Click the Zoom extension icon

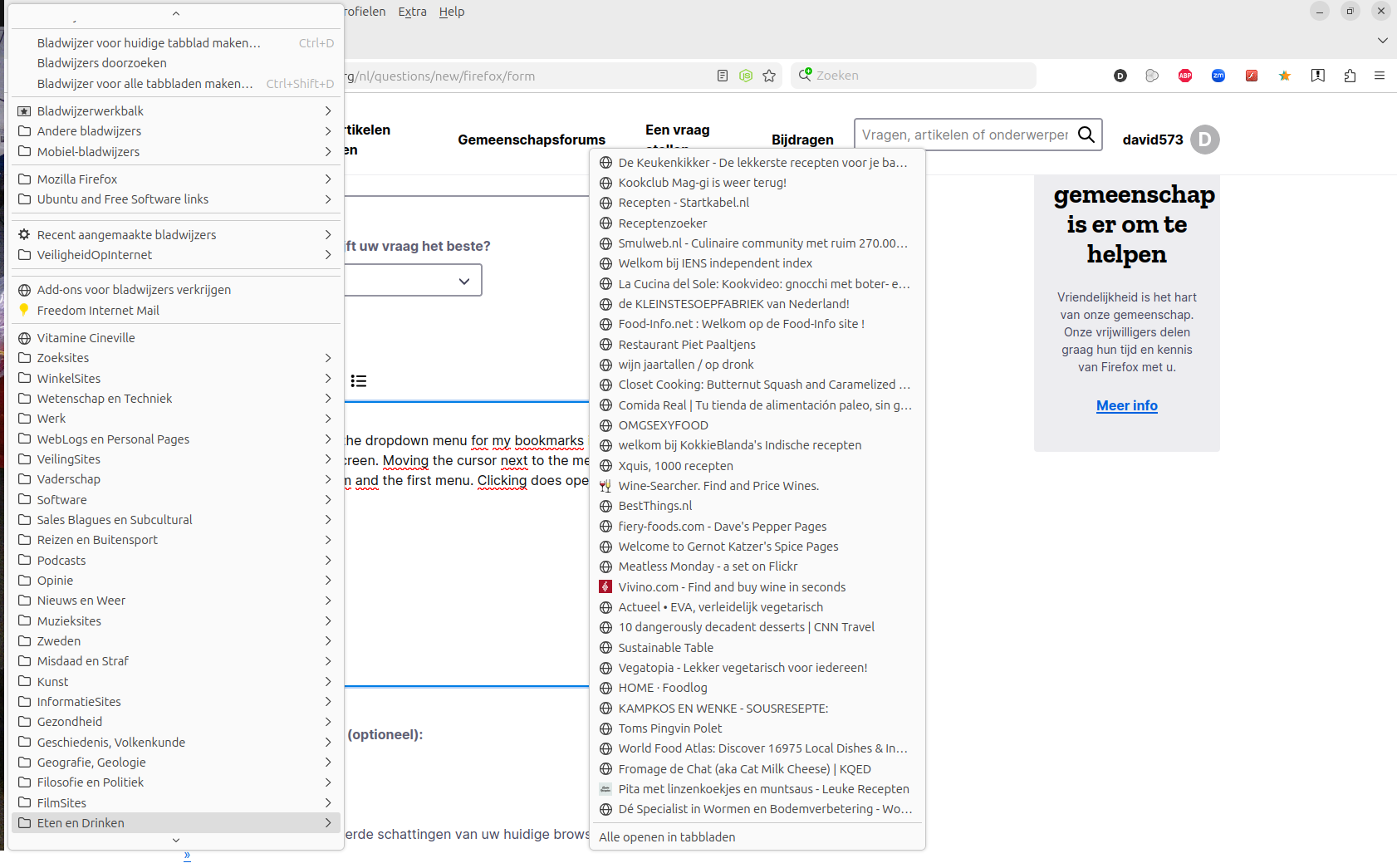pyautogui.click(x=1218, y=76)
